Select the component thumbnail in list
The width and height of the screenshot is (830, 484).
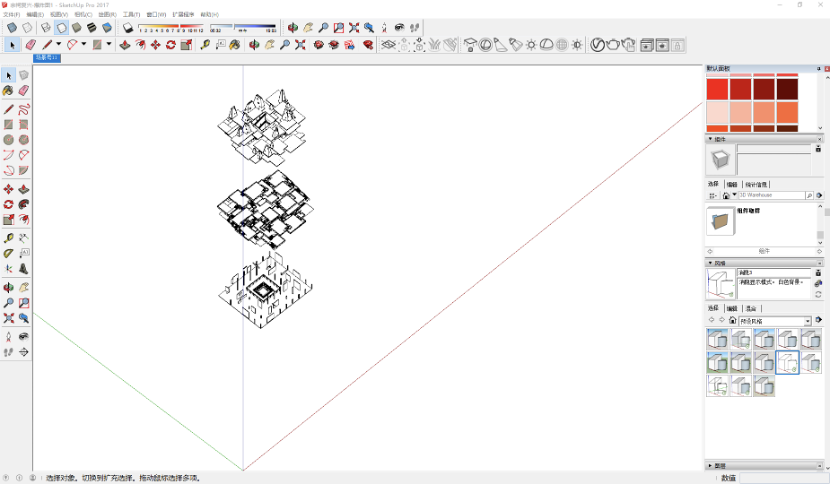tap(720, 221)
